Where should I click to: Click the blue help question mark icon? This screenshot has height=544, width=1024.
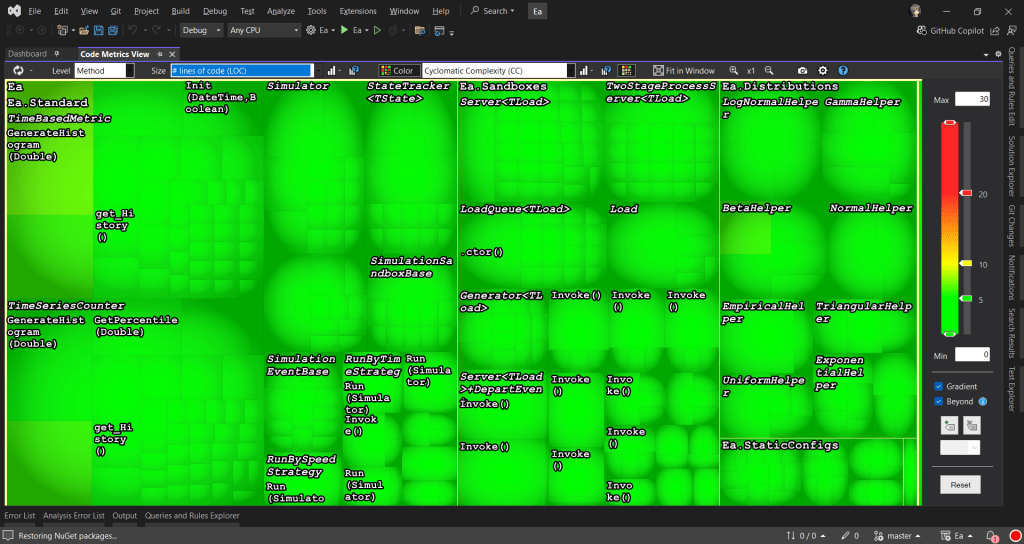(x=843, y=71)
